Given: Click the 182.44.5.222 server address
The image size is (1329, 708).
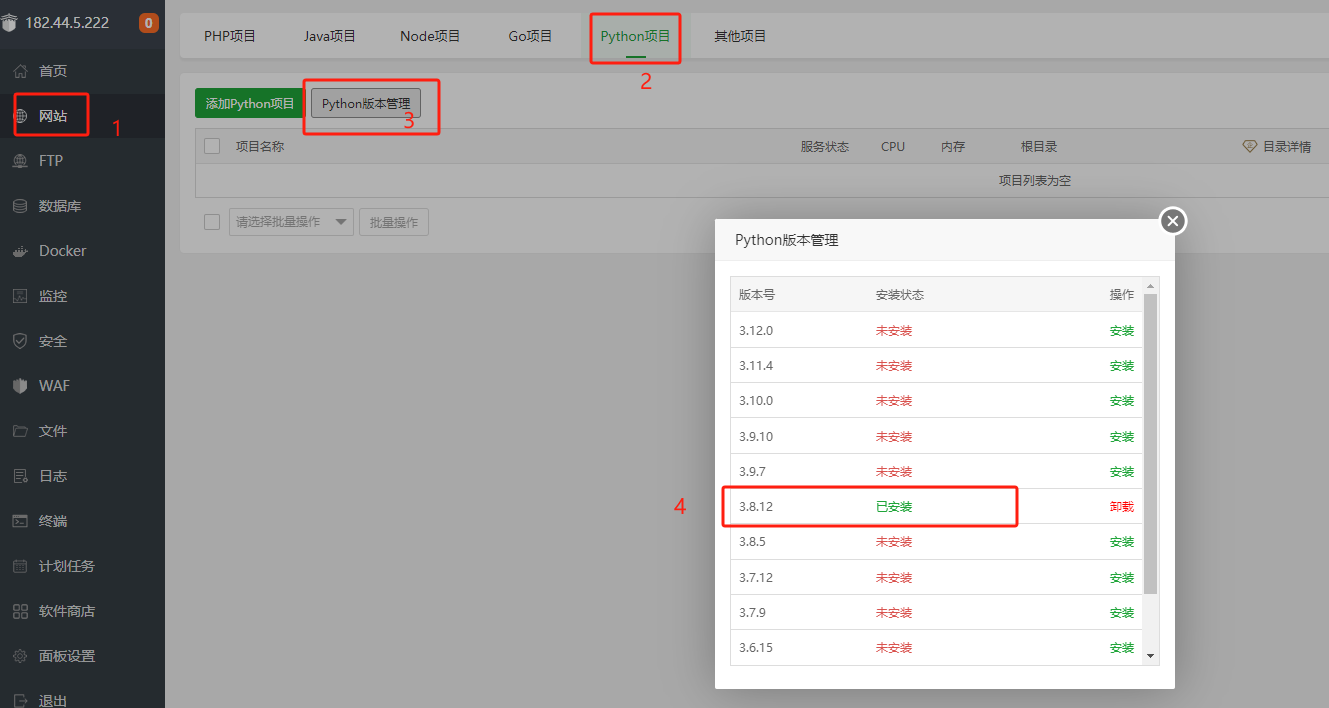Looking at the screenshot, I should [67, 23].
